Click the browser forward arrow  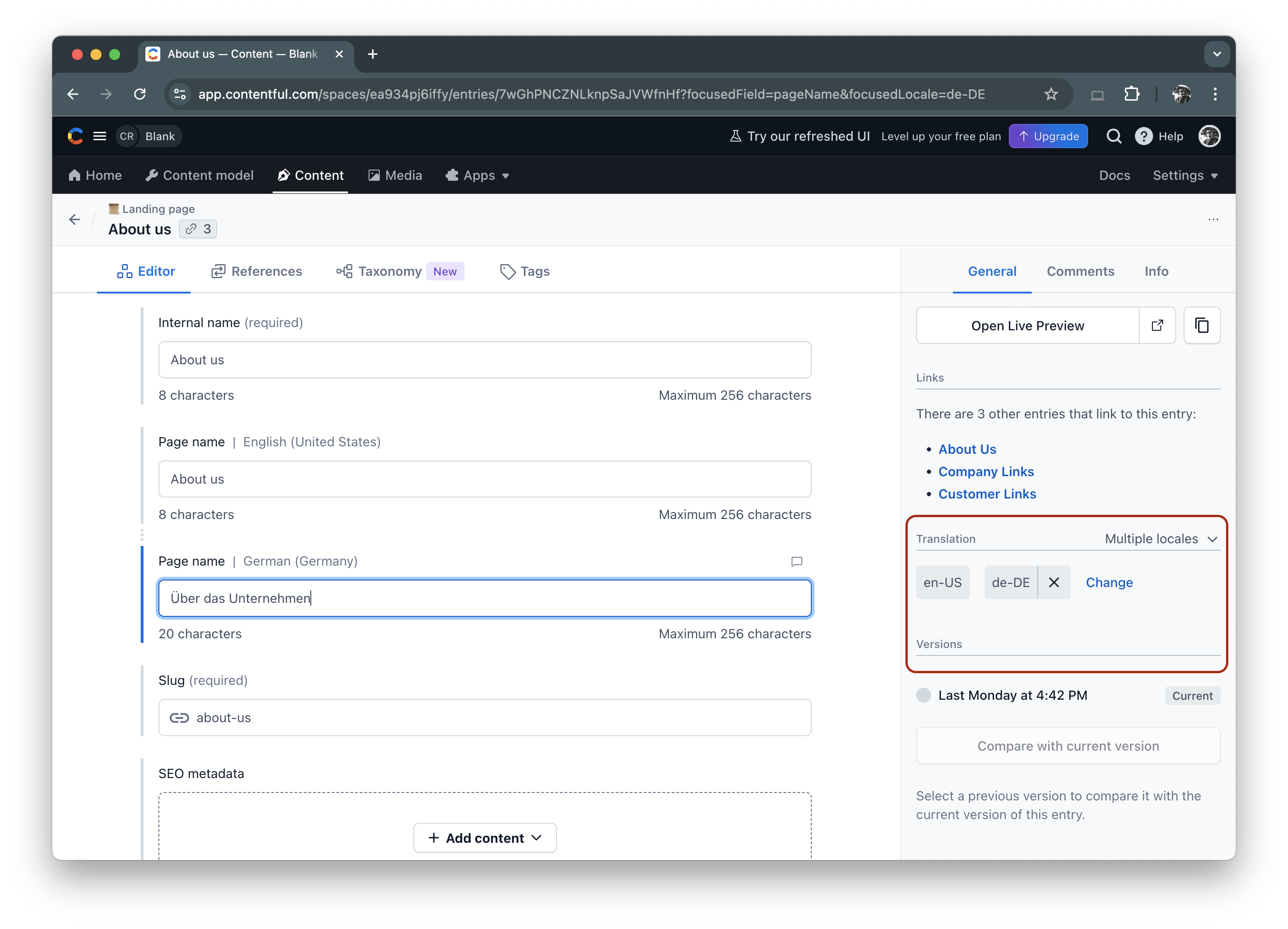pyautogui.click(x=106, y=94)
